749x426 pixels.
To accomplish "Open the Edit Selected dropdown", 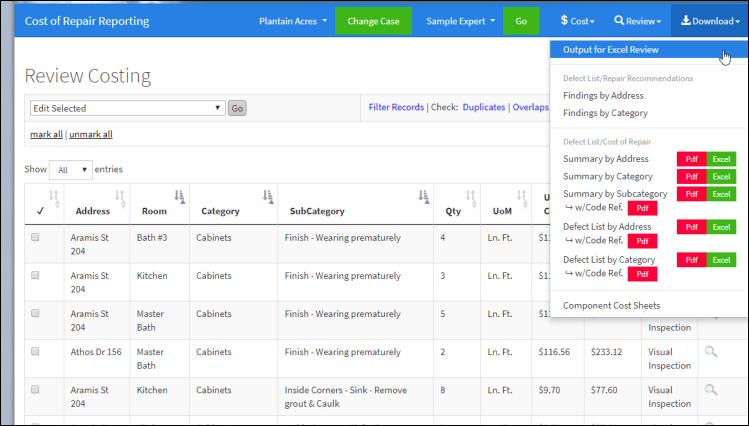I will 126,108.
